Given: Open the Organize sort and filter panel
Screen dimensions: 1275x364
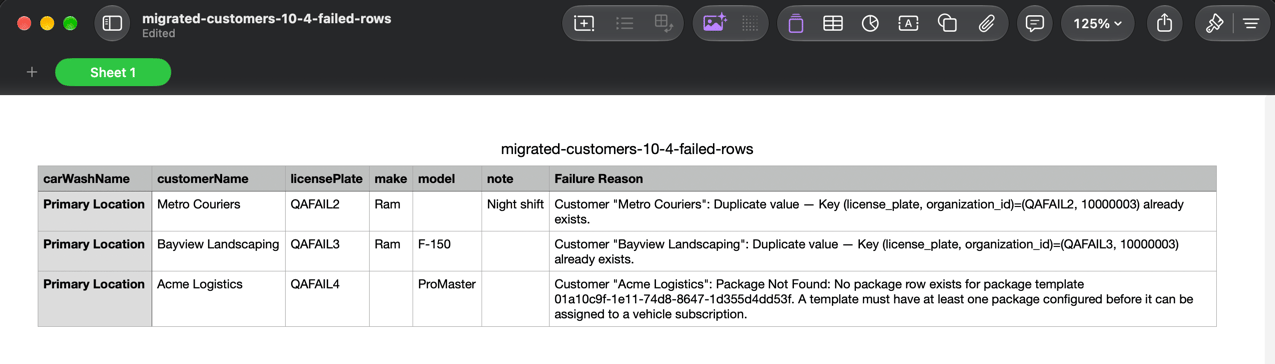Looking at the screenshot, I should 1251,23.
